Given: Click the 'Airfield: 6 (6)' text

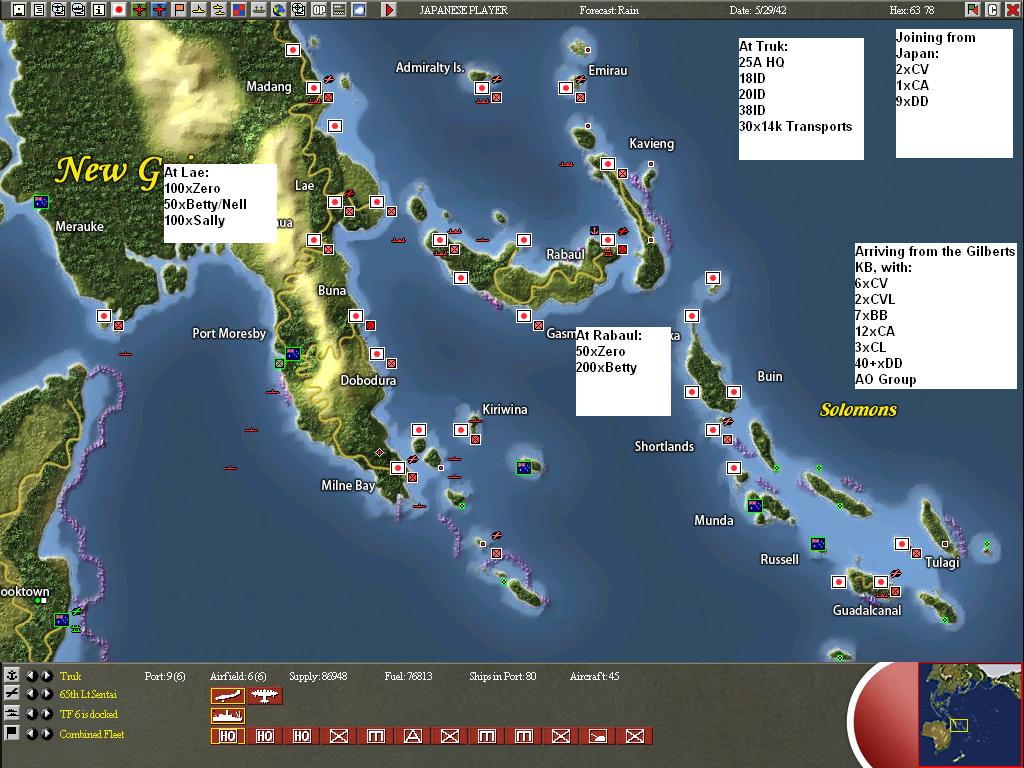Looking at the screenshot, I should click(x=238, y=676).
